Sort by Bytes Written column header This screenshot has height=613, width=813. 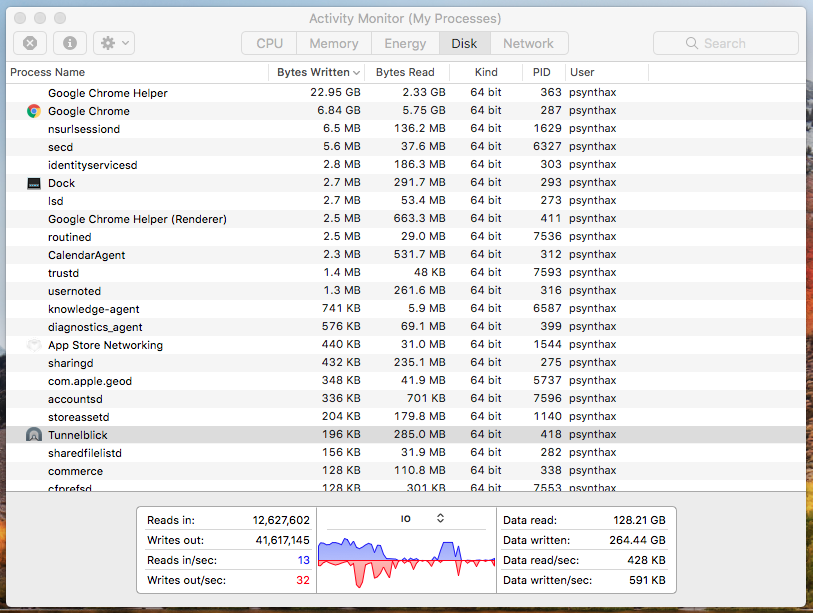tap(317, 72)
